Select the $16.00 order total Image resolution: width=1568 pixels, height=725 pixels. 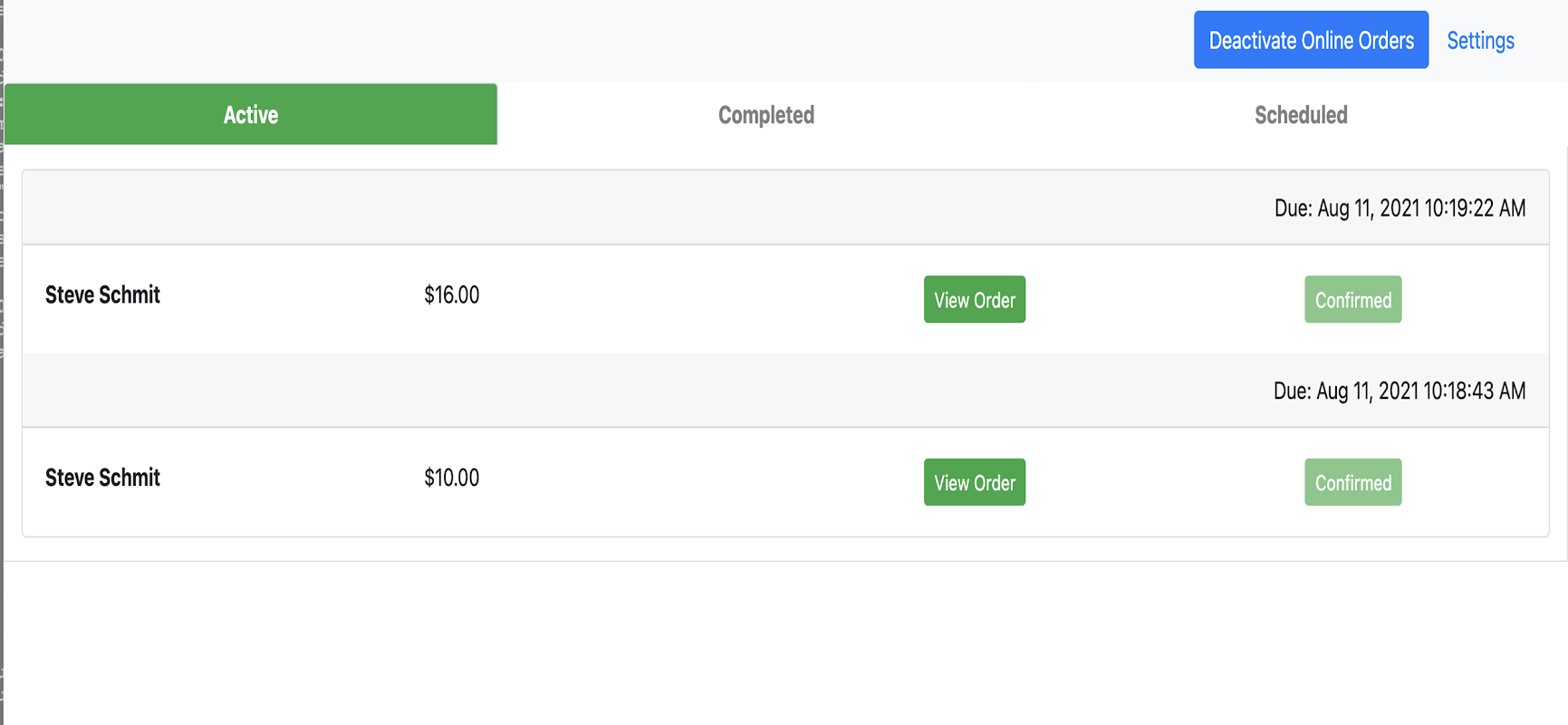tap(452, 295)
